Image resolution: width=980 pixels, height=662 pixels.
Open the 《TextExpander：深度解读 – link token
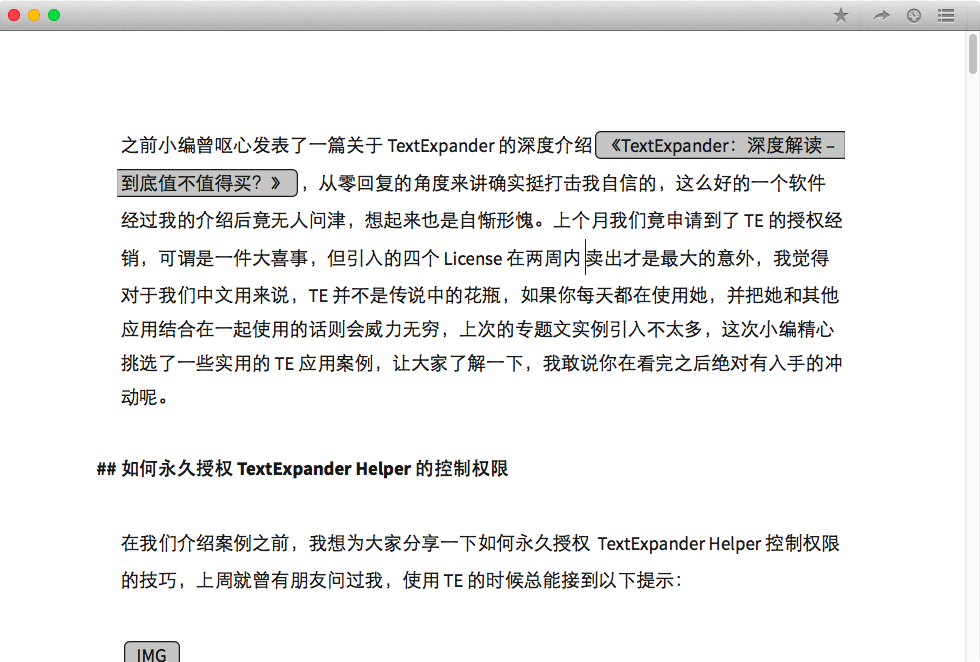pyautogui.click(x=720, y=145)
